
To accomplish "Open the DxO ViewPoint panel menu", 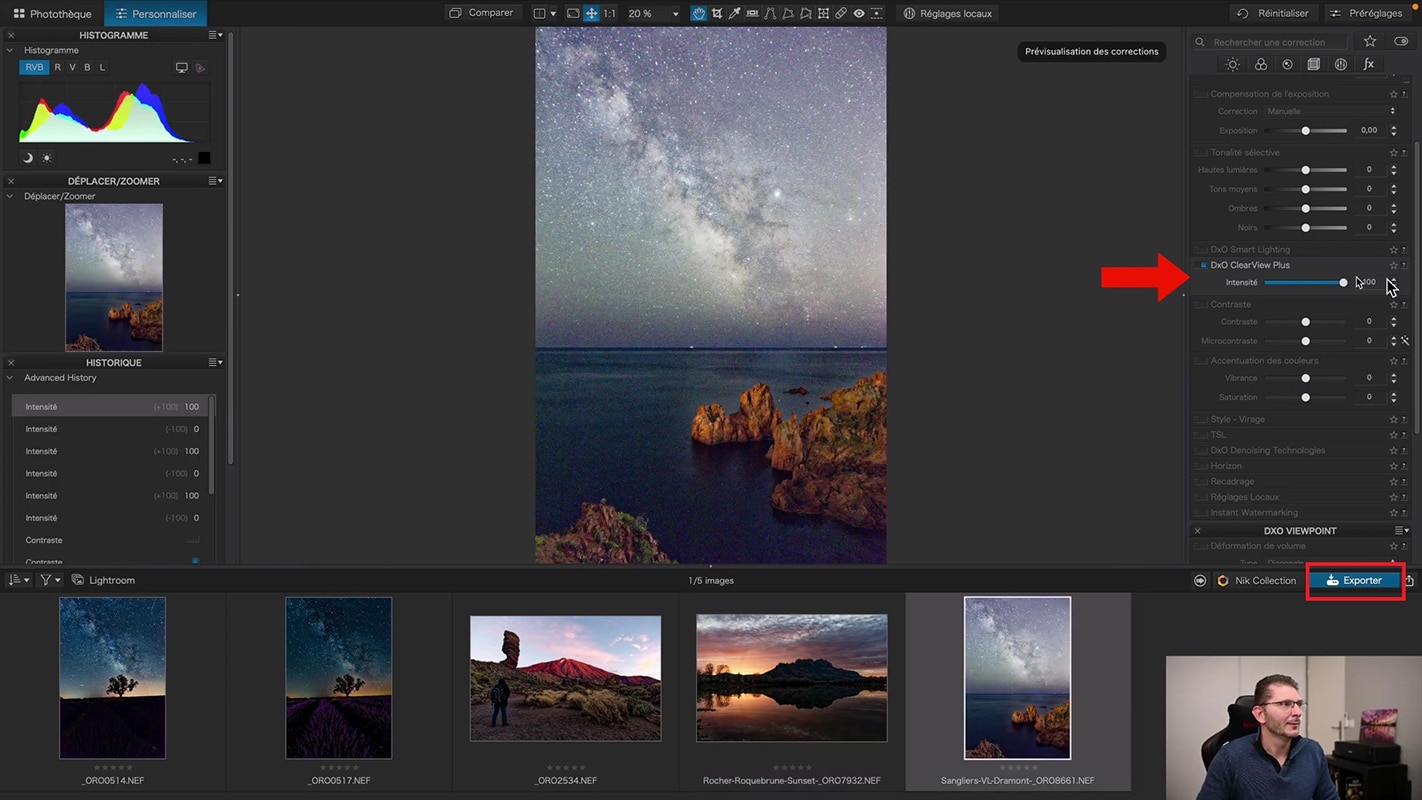I will pyautogui.click(x=1402, y=531).
